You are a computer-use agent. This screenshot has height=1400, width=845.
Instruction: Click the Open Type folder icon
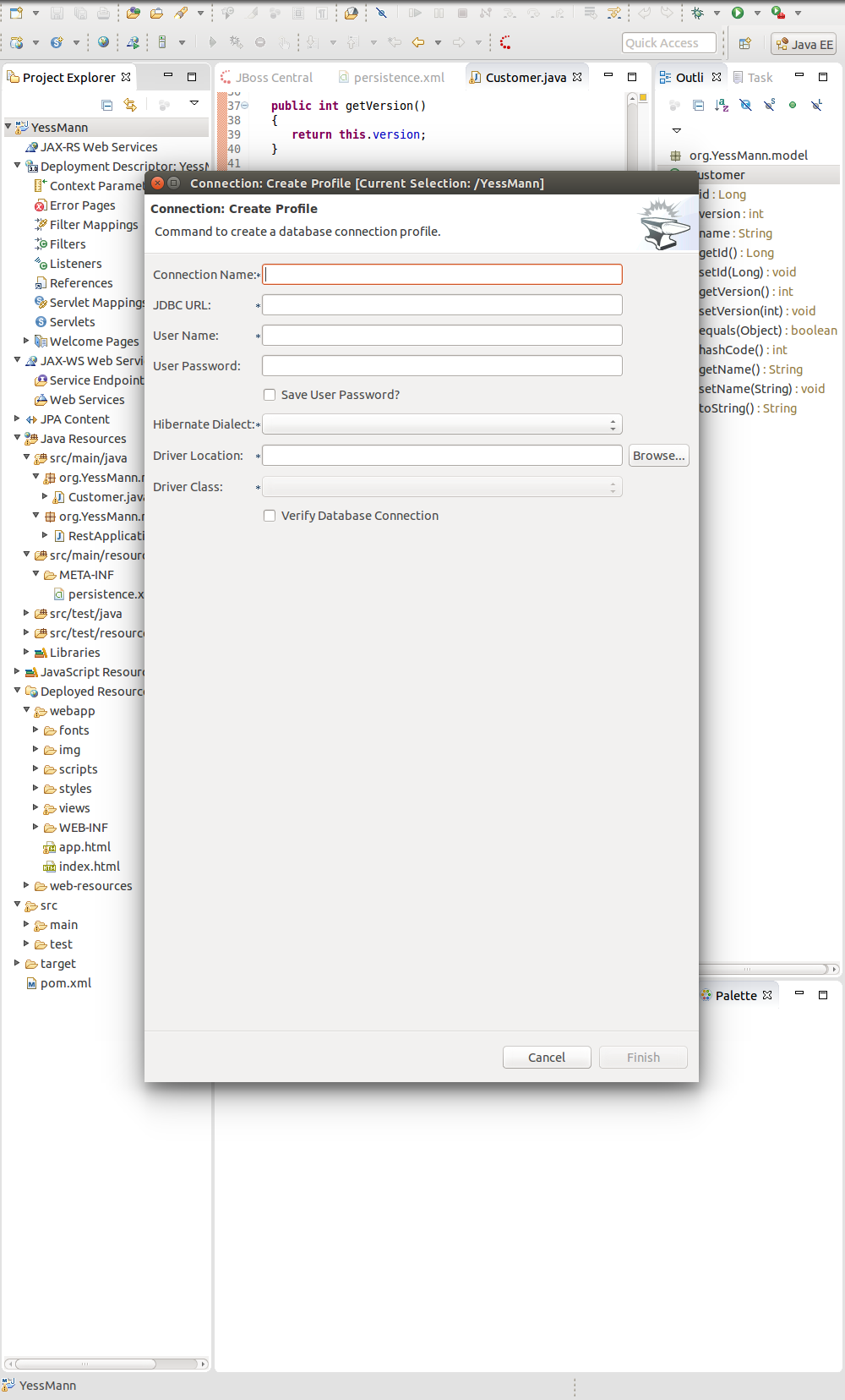pos(134,13)
